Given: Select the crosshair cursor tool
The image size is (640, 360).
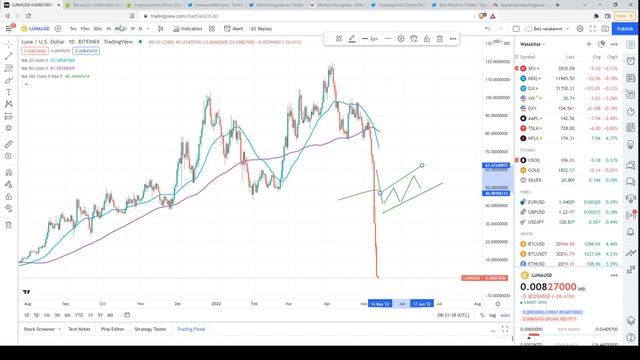Looking at the screenshot, I should click(x=9, y=44).
